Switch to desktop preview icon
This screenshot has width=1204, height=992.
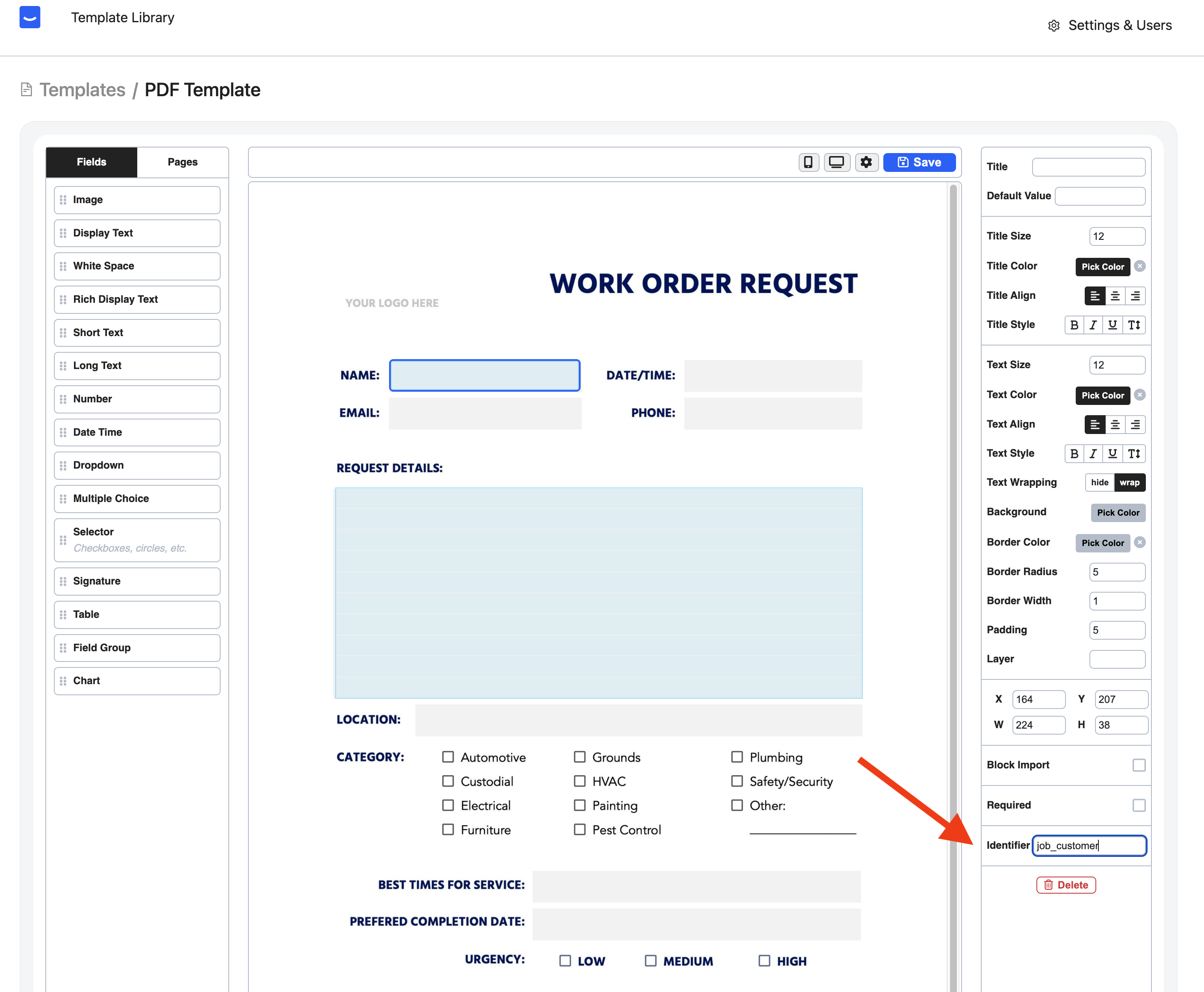[x=837, y=162]
